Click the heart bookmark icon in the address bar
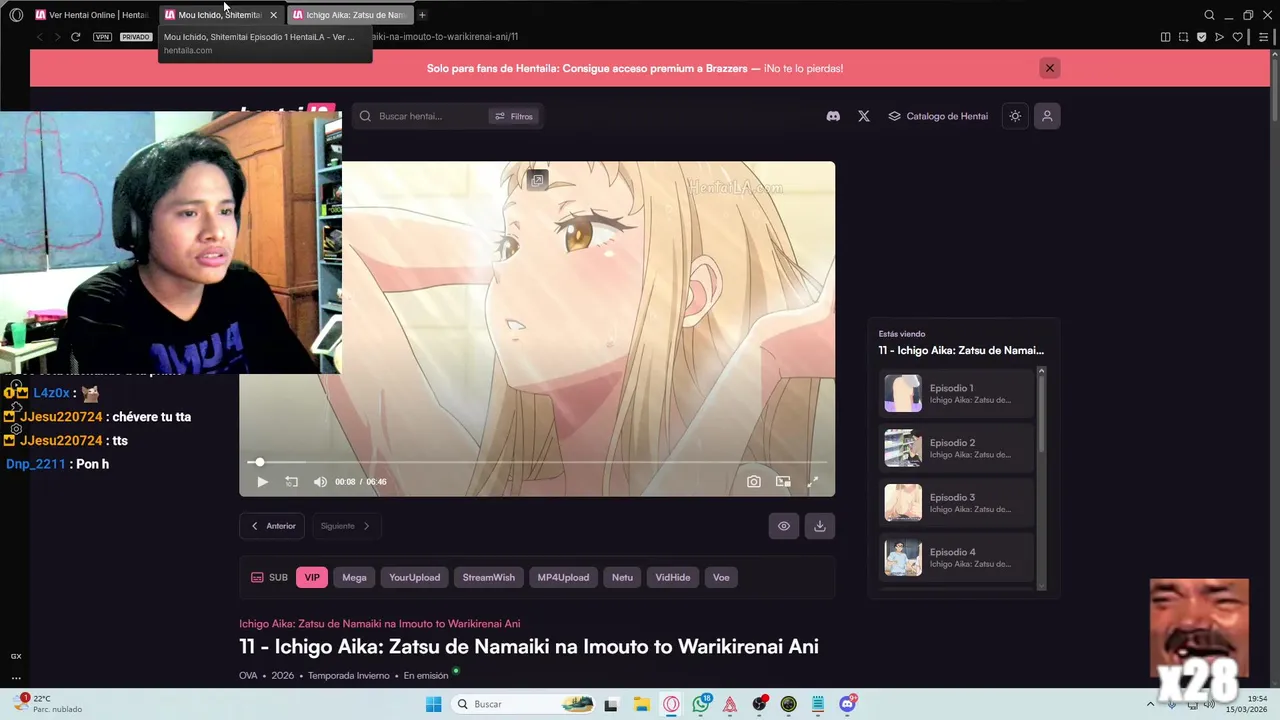1280x720 pixels. (1237, 37)
